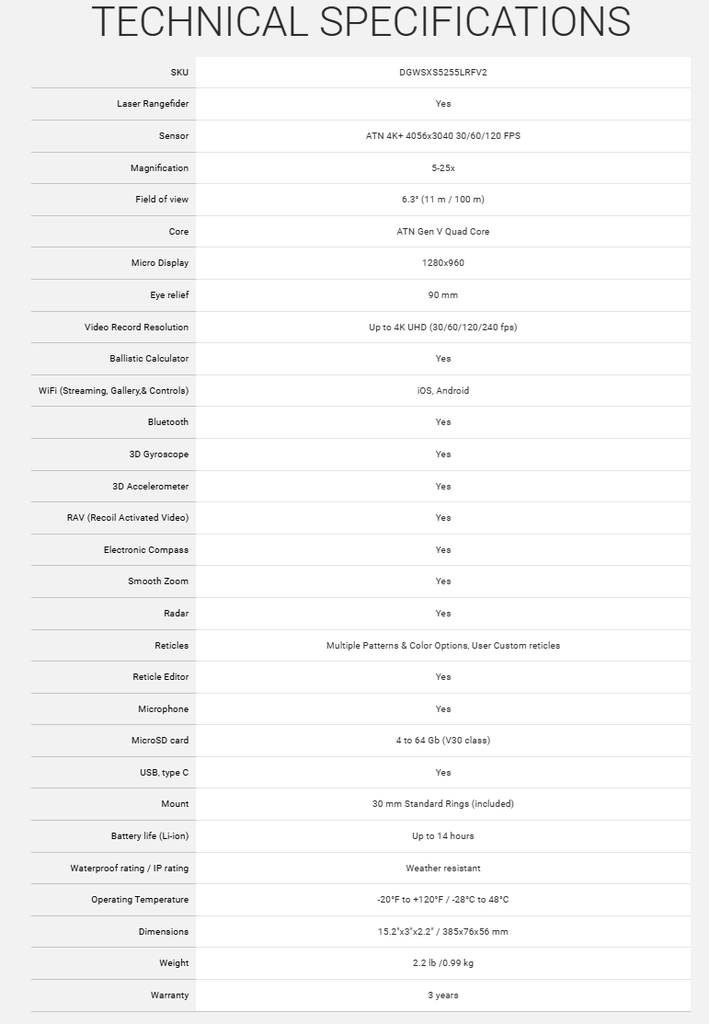Select the Video Record Resolution label
Viewport: 709px width, 1024px height.
(136, 327)
